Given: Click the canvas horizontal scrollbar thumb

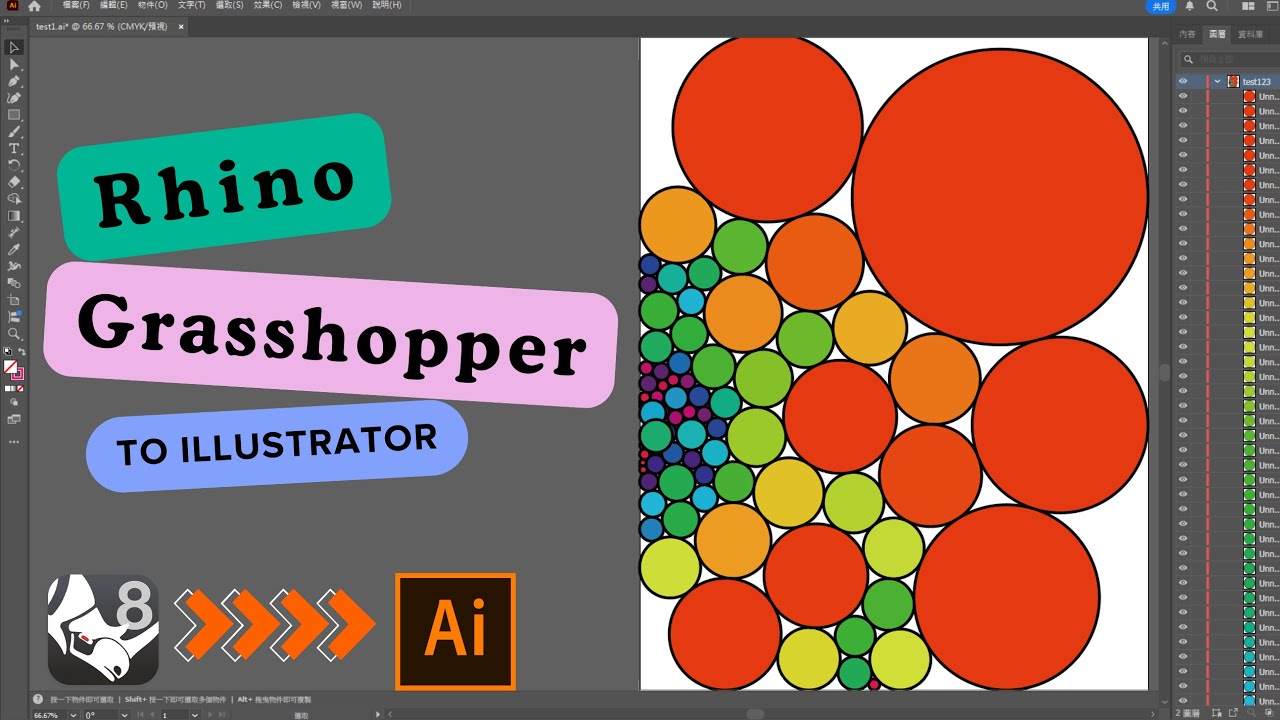Looking at the screenshot, I should [x=755, y=714].
